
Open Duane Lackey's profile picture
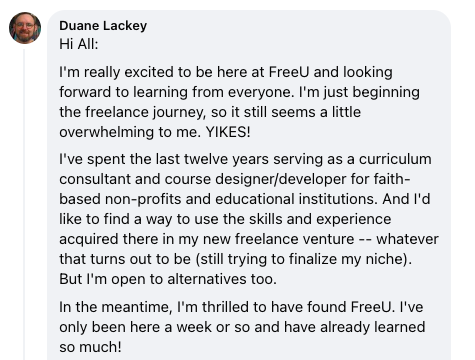25,28
